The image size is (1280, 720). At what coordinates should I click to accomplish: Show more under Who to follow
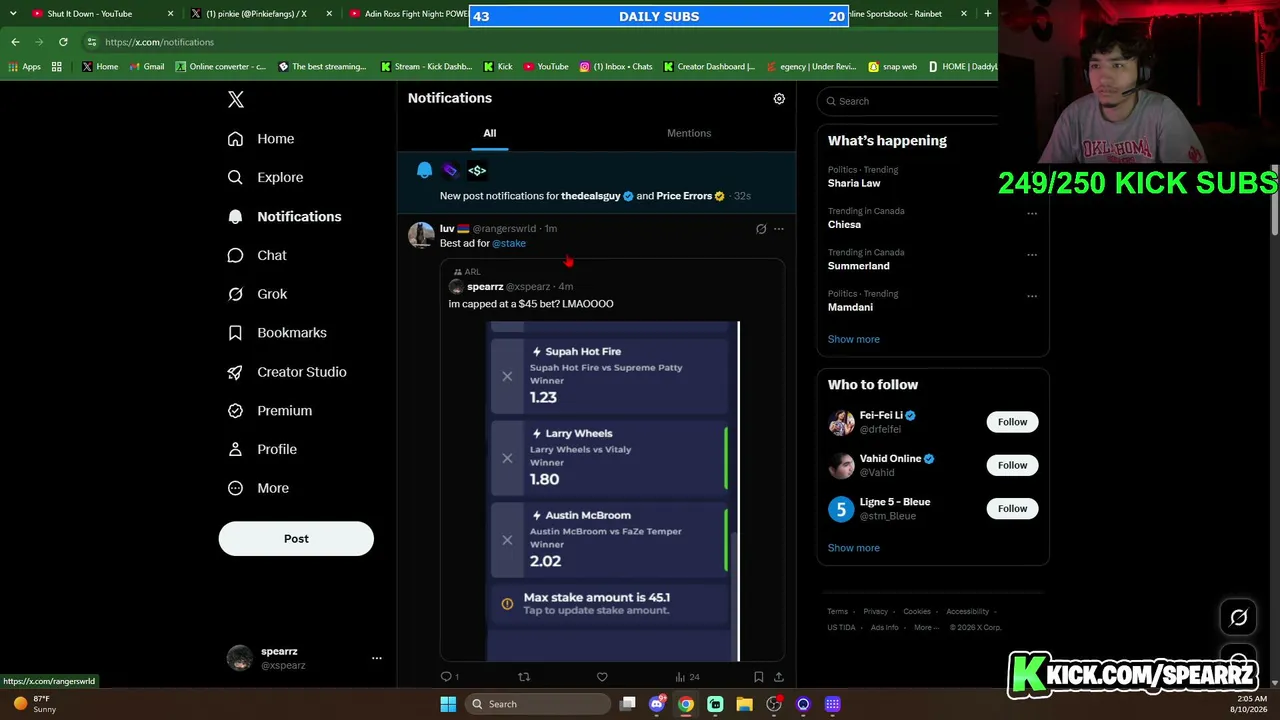[854, 548]
